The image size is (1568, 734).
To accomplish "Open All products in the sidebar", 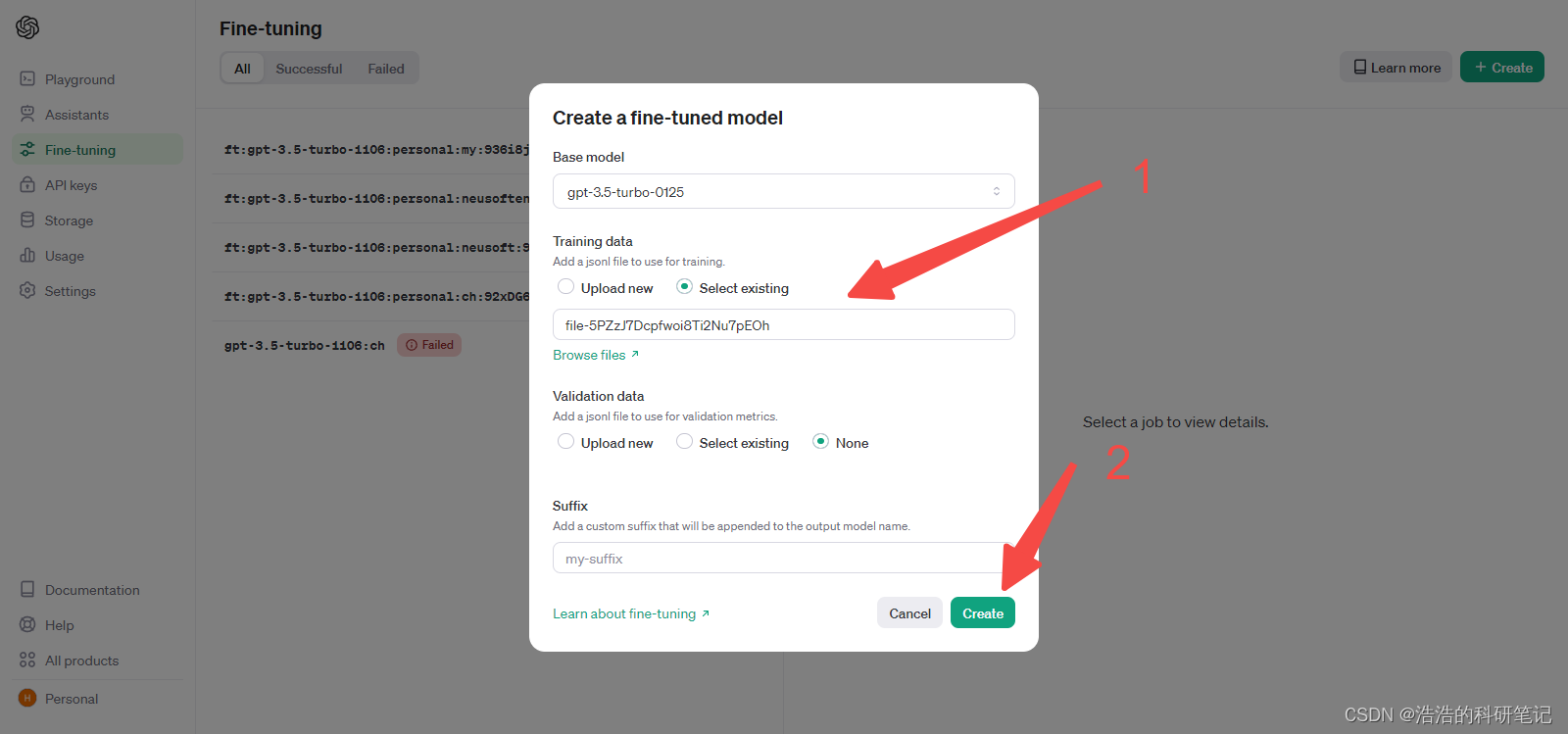I will 97,661.
